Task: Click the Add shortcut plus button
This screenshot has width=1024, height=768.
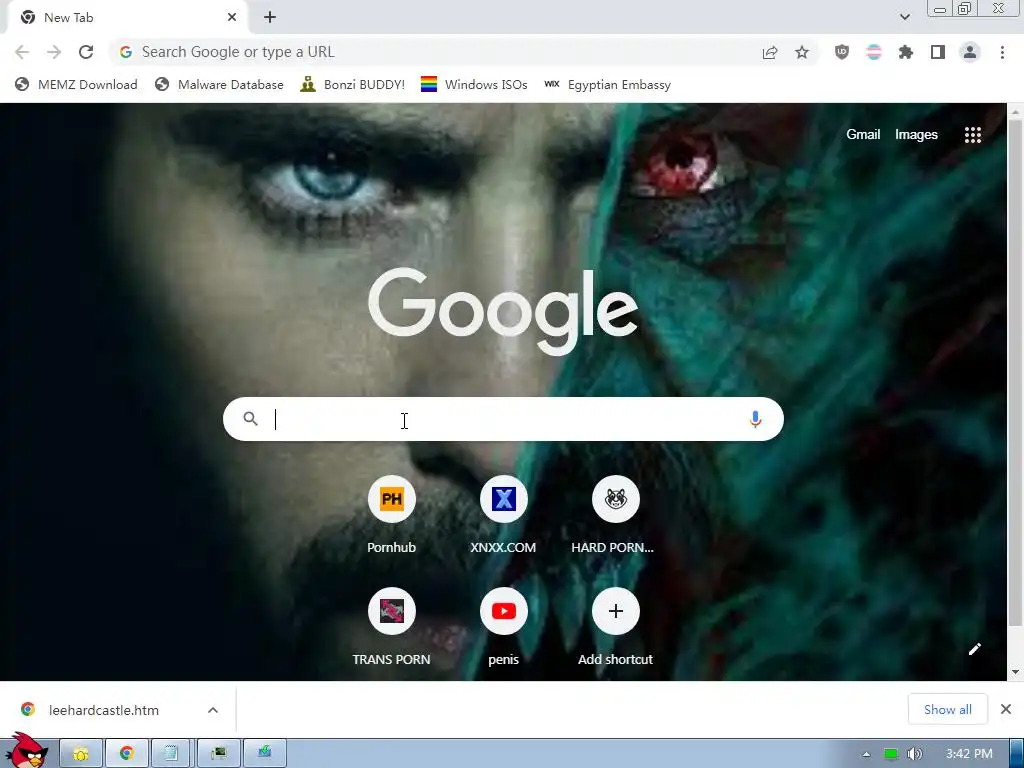Action: point(615,611)
